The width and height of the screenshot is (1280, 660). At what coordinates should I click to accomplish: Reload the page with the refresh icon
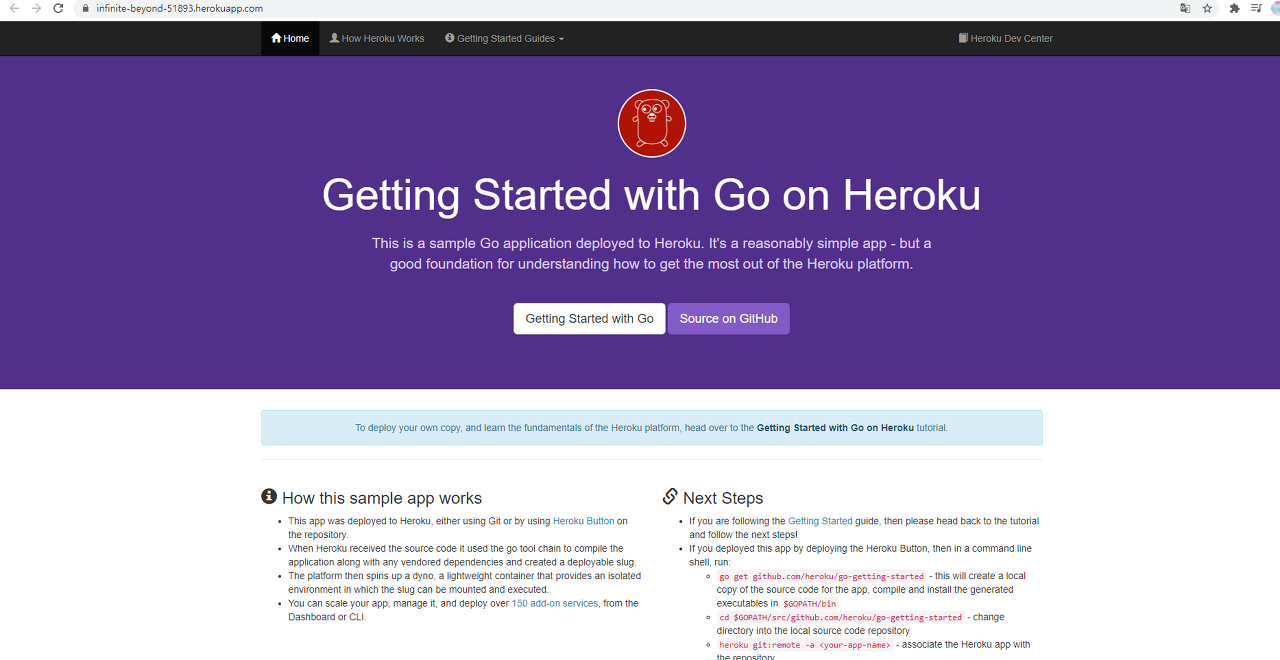coord(58,8)
